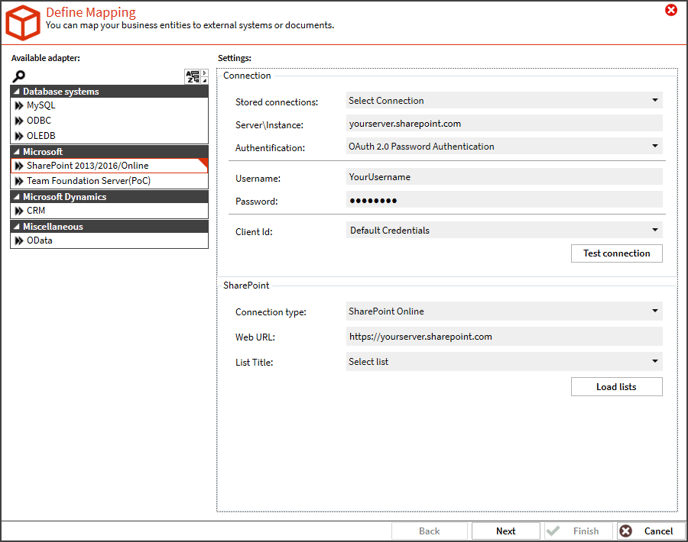This screenshot has width=688, height=542.
Task: Toggle the A-Z sort icon above adapter list
Action: coord(193,76)
